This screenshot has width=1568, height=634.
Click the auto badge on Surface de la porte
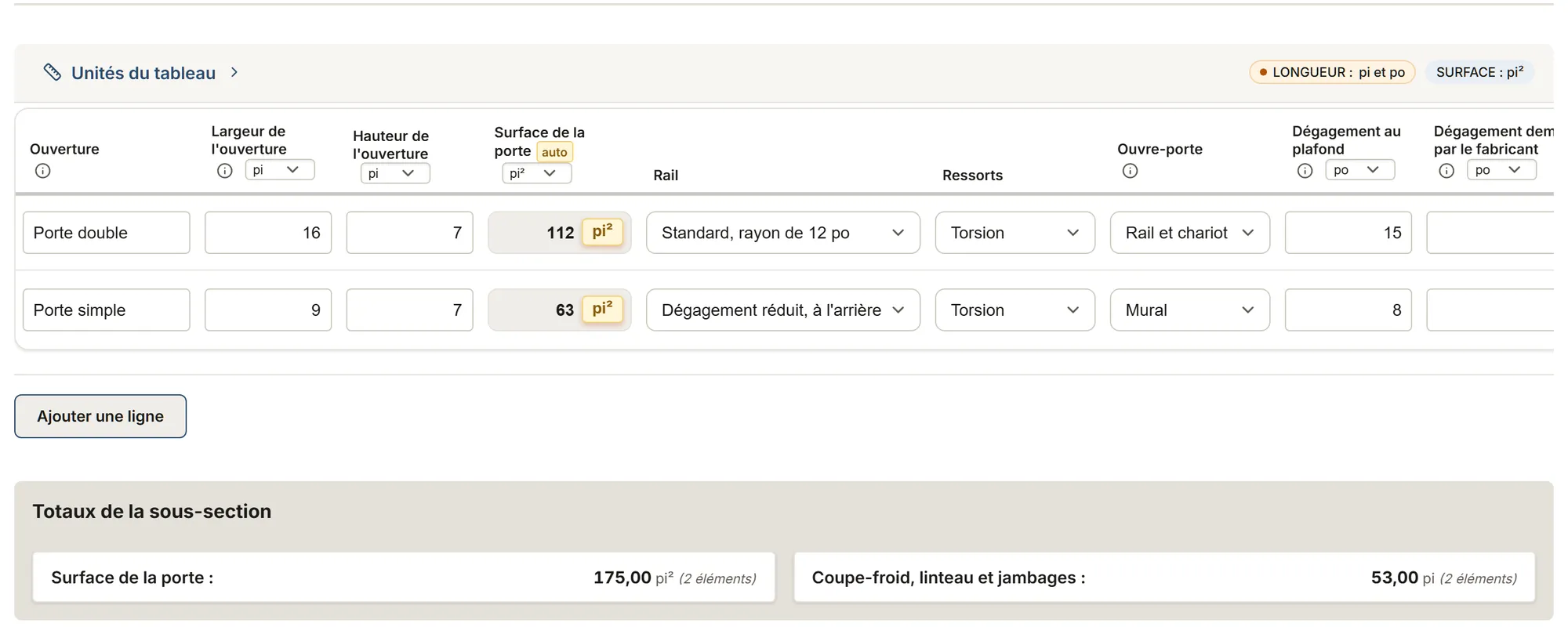click(x=554, y=152)
